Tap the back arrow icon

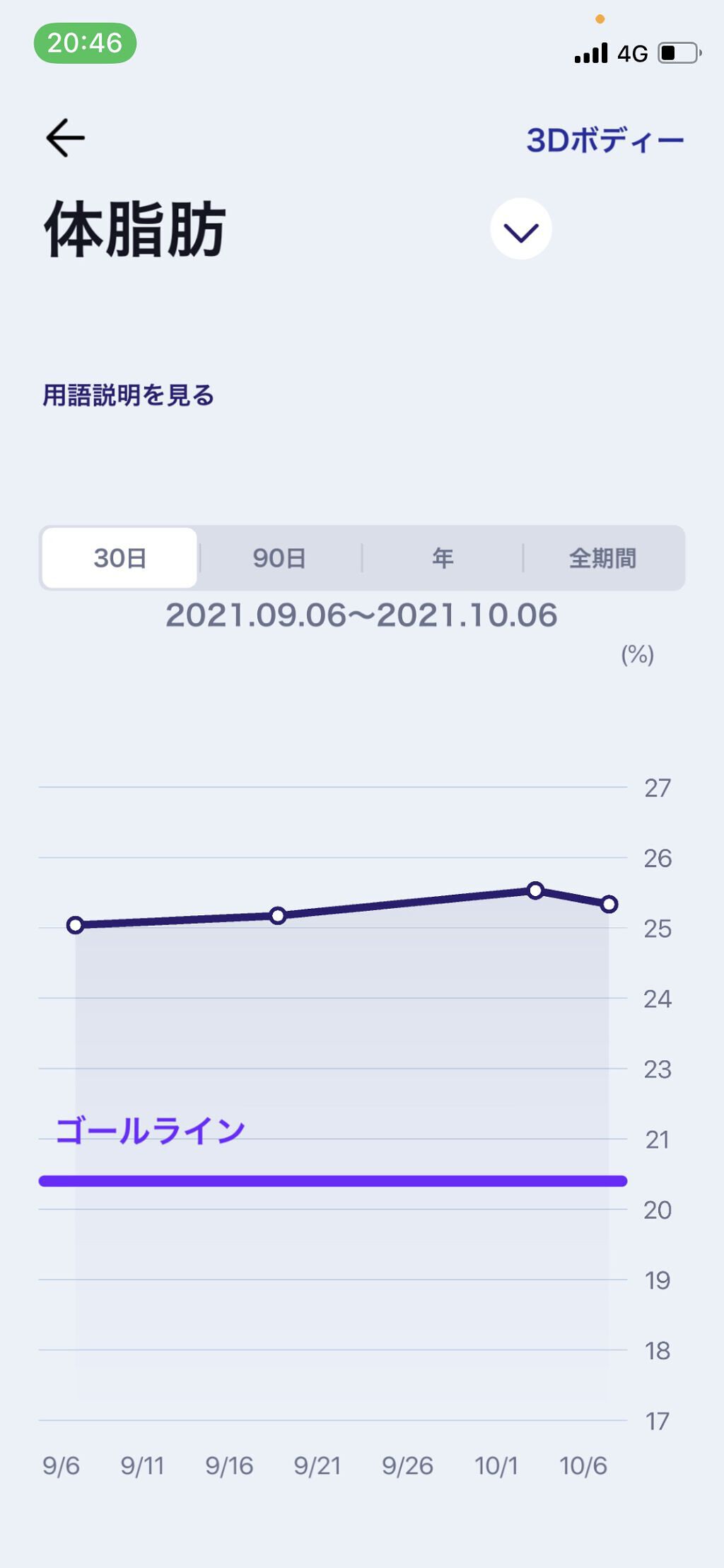(x=65, y=137)
